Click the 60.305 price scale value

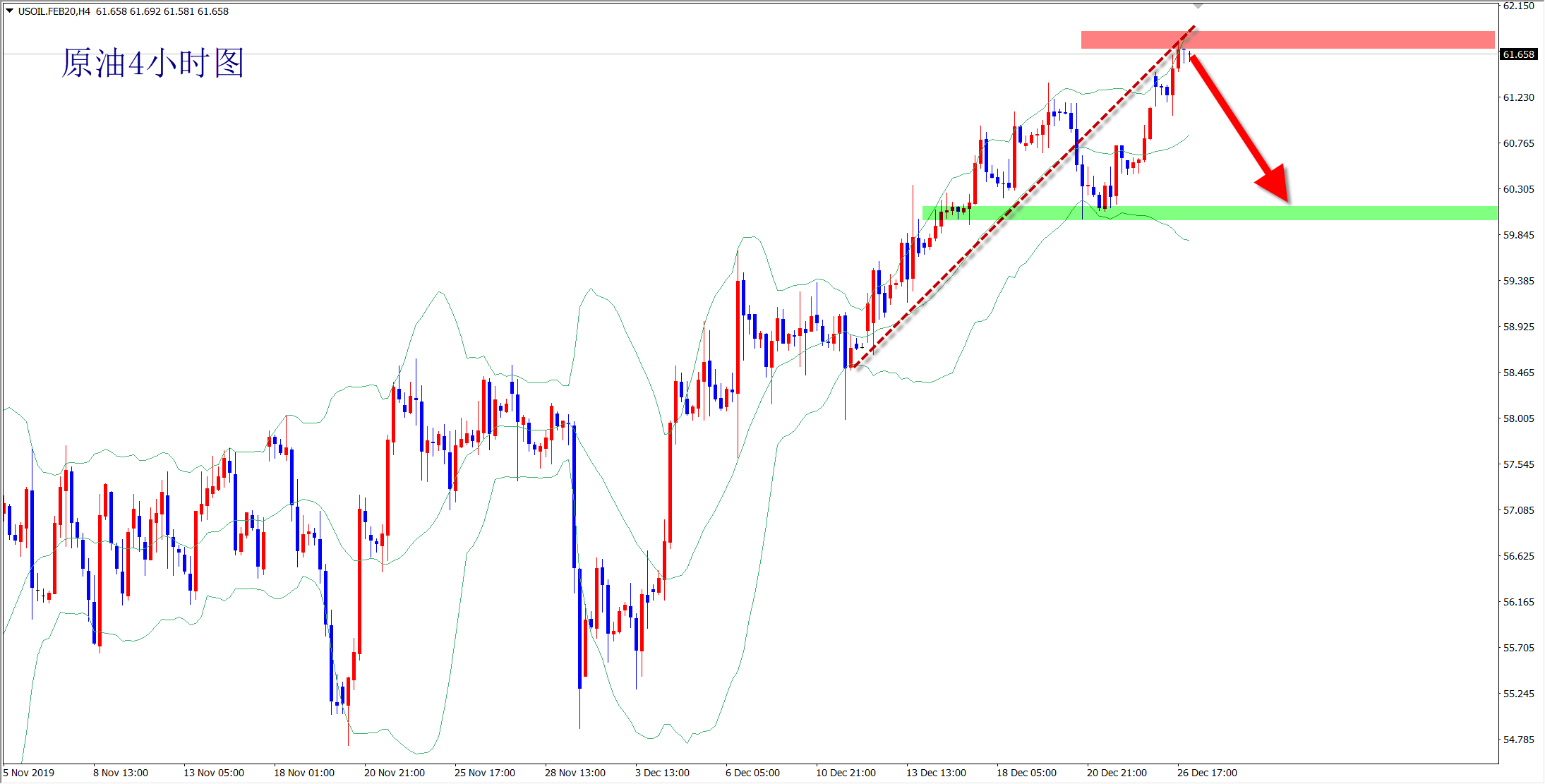coord(1519,189)
